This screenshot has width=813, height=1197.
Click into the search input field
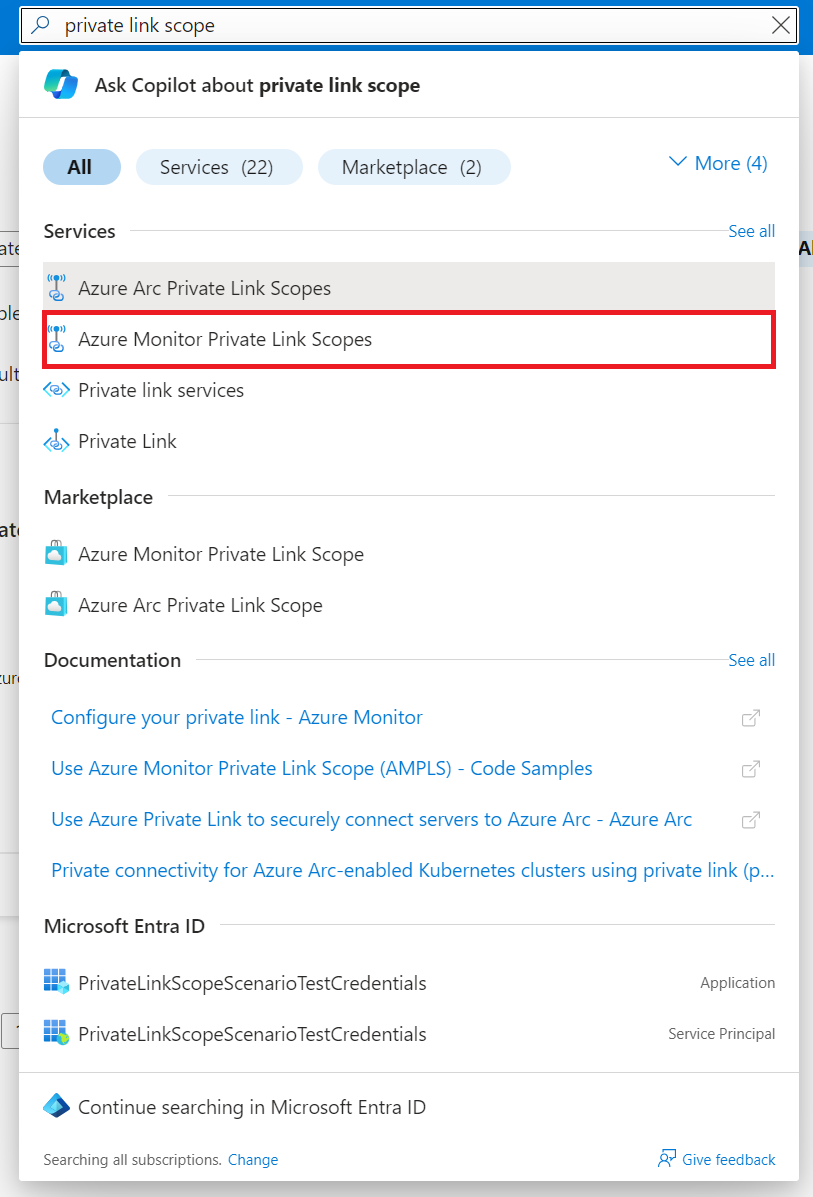click(x=400, y=26)
